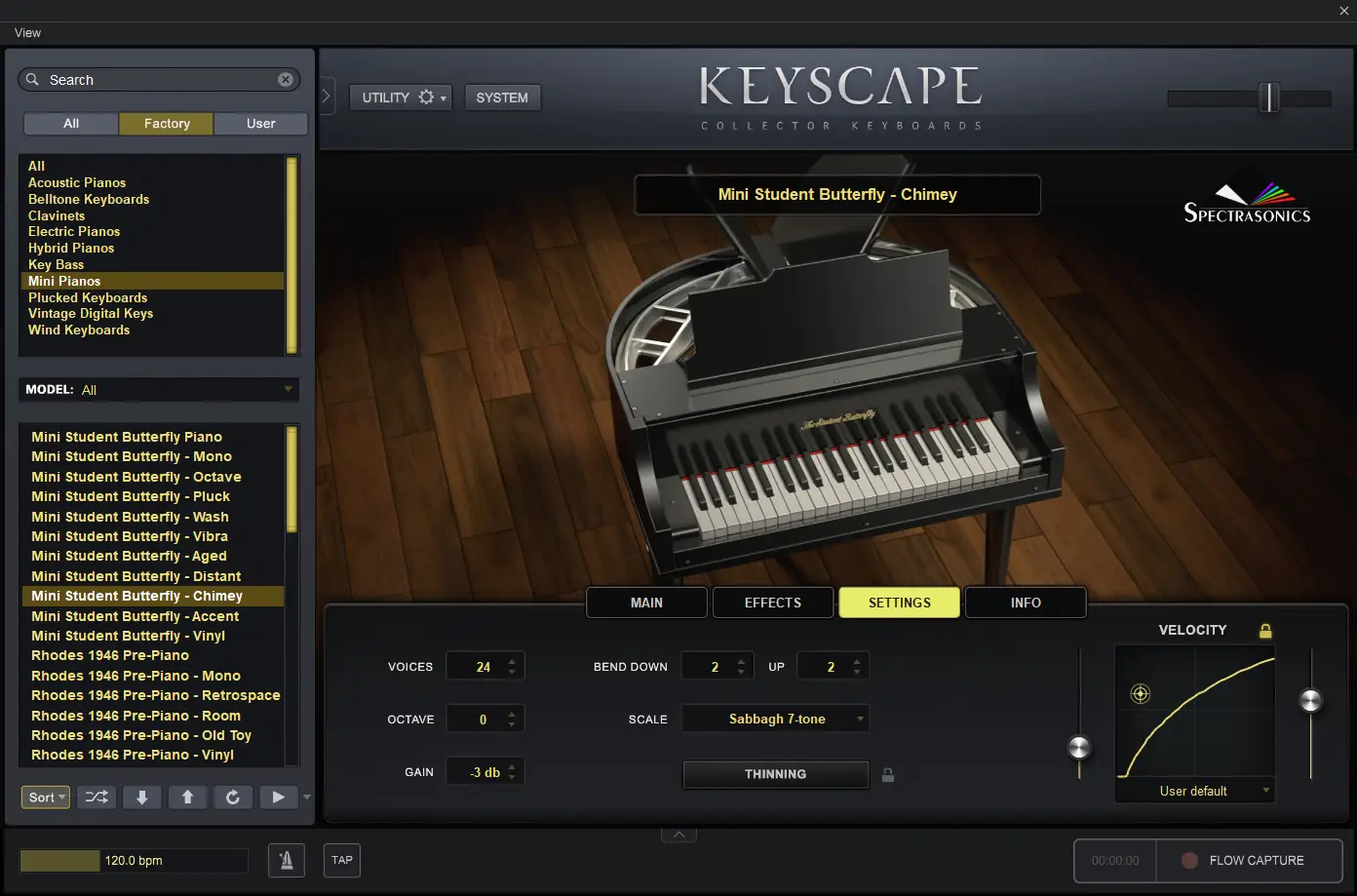Viewport: 1357px width, 896px height.
Task: Toggle the metronome icon
Action: point(287,860)
